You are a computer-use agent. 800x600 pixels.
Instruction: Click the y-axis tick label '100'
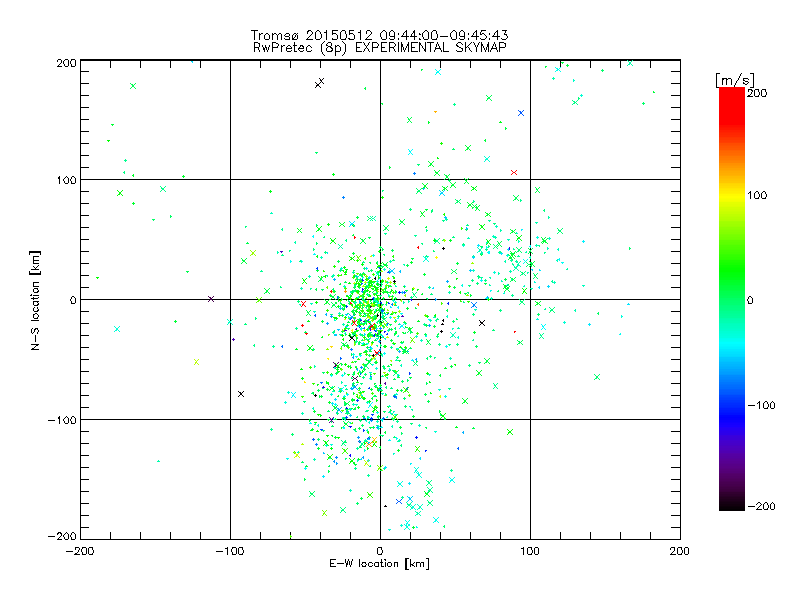pos(66,180)
